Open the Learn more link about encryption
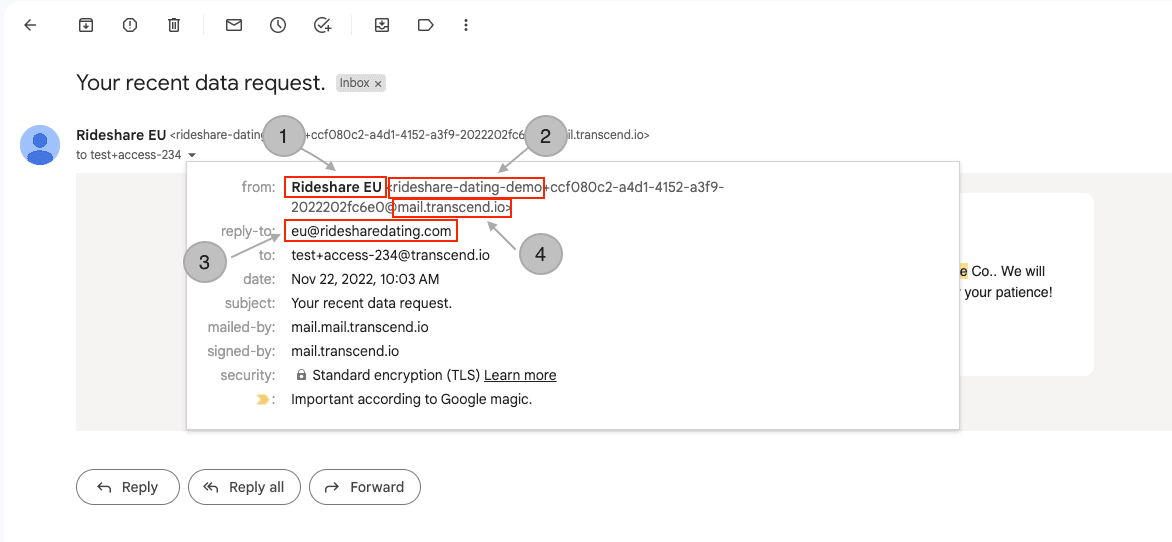This screenshot has width=1172, height=542. click(520, 375)
